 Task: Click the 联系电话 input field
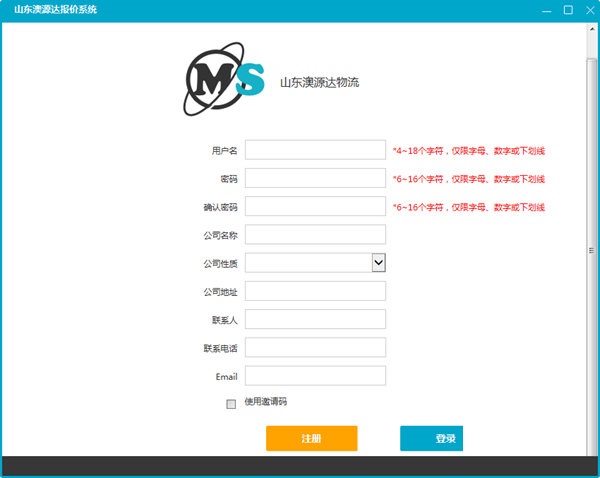pyautogui.click(x=315, y=347)
